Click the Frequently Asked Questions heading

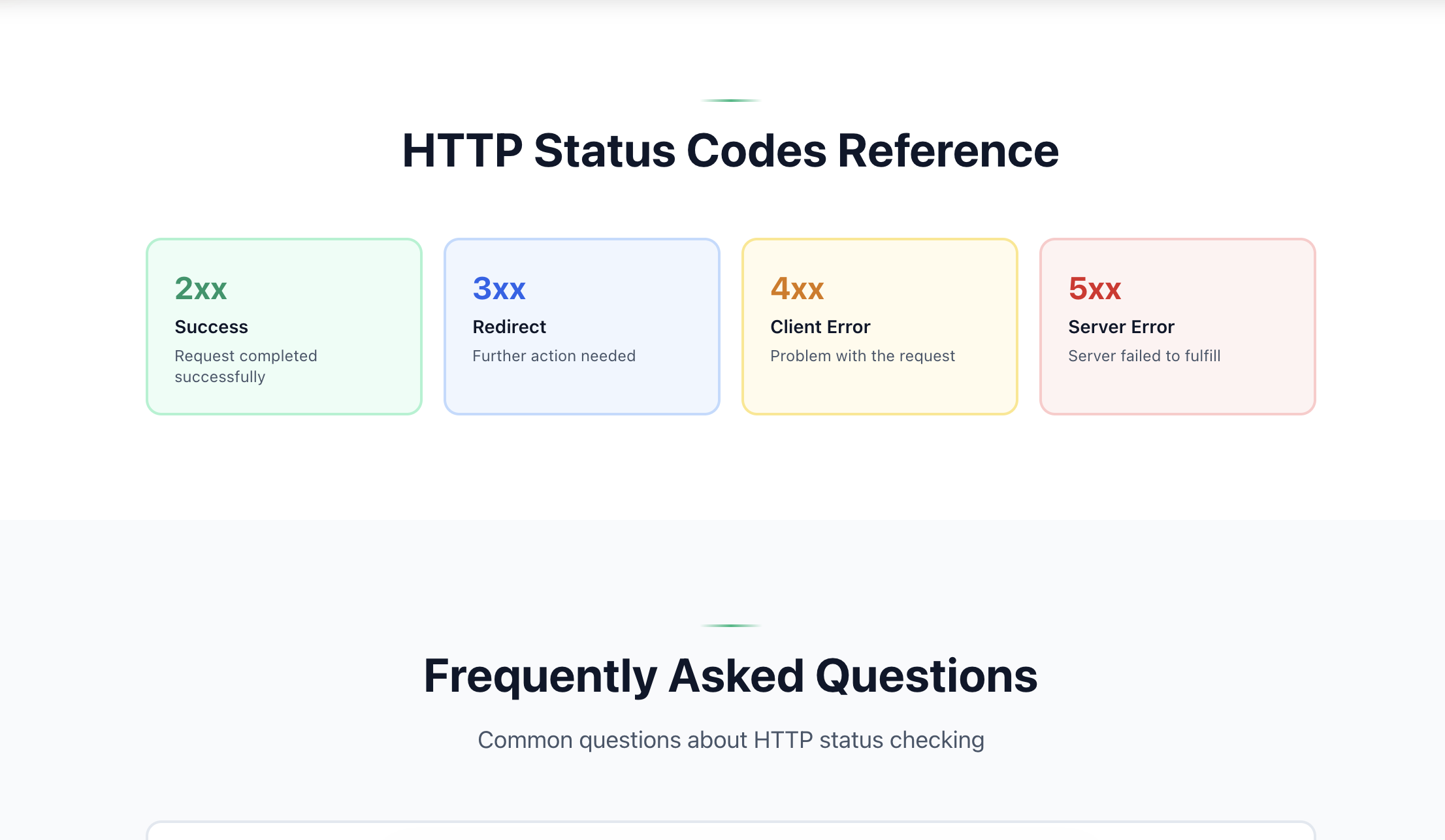[731, 676]
